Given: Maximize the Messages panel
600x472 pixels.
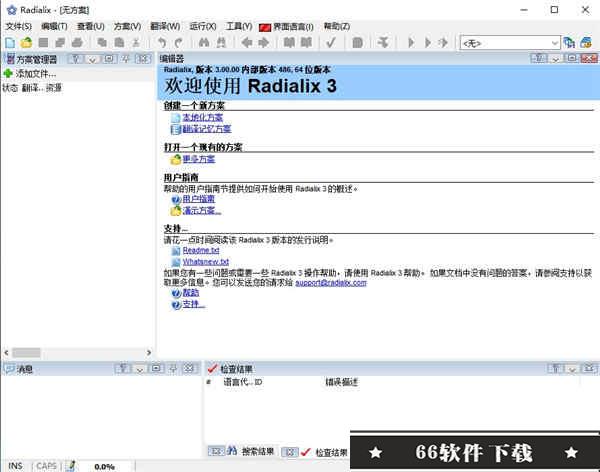Looking at the screenshot, I should coord(156,369).
